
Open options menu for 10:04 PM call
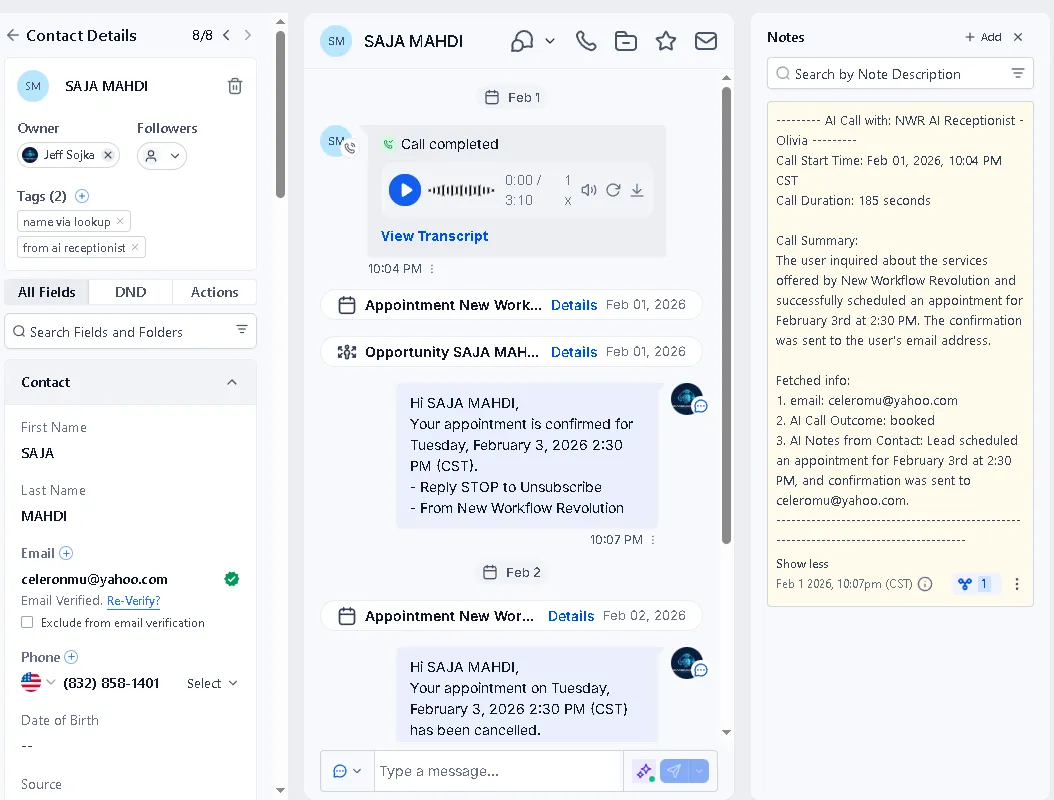click(x=432, y=269)
